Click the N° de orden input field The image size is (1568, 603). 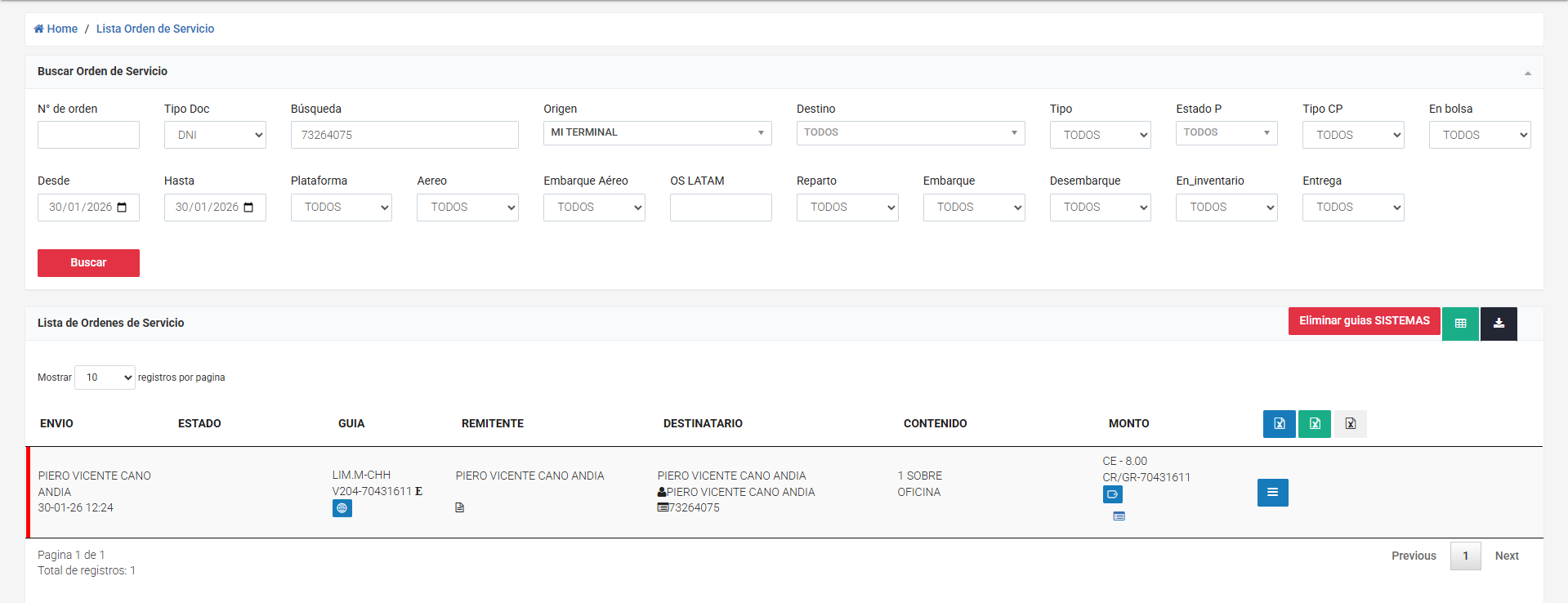[x=88, y=135]
